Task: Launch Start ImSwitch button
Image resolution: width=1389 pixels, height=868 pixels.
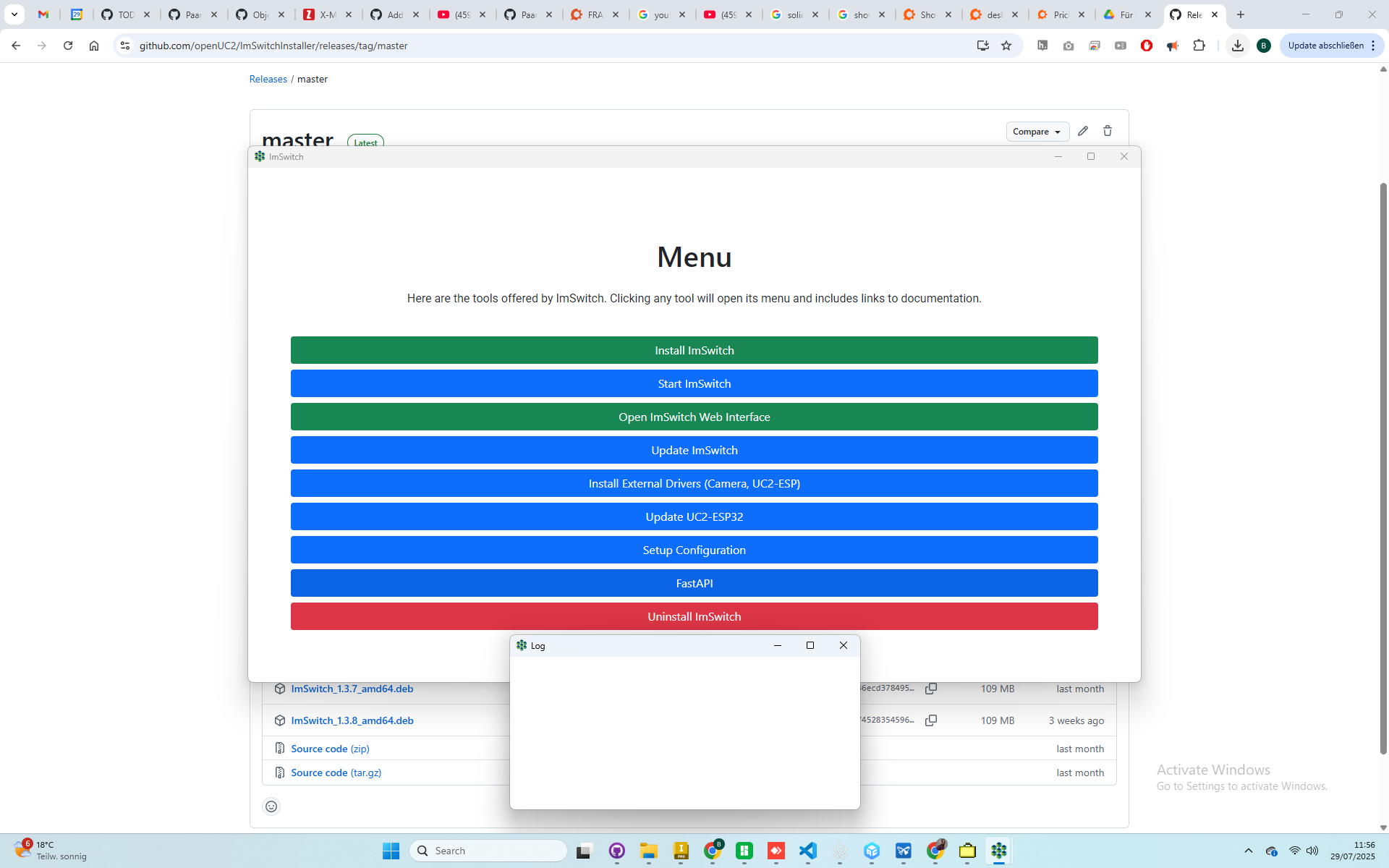Action: coord(694,383)
